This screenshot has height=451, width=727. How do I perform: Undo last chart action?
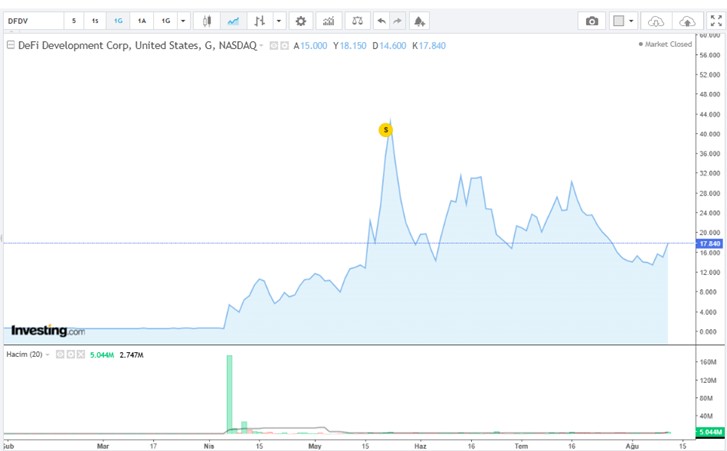tap(382, 21)
